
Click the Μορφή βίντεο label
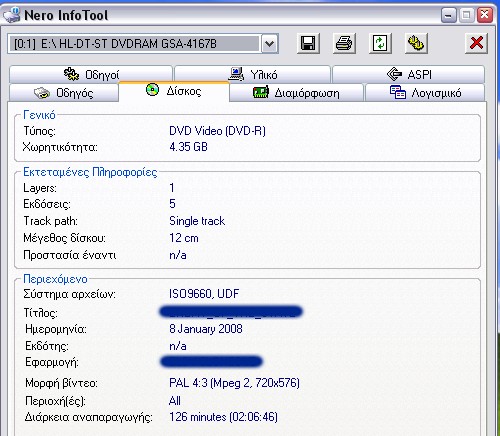click(61, 383)
